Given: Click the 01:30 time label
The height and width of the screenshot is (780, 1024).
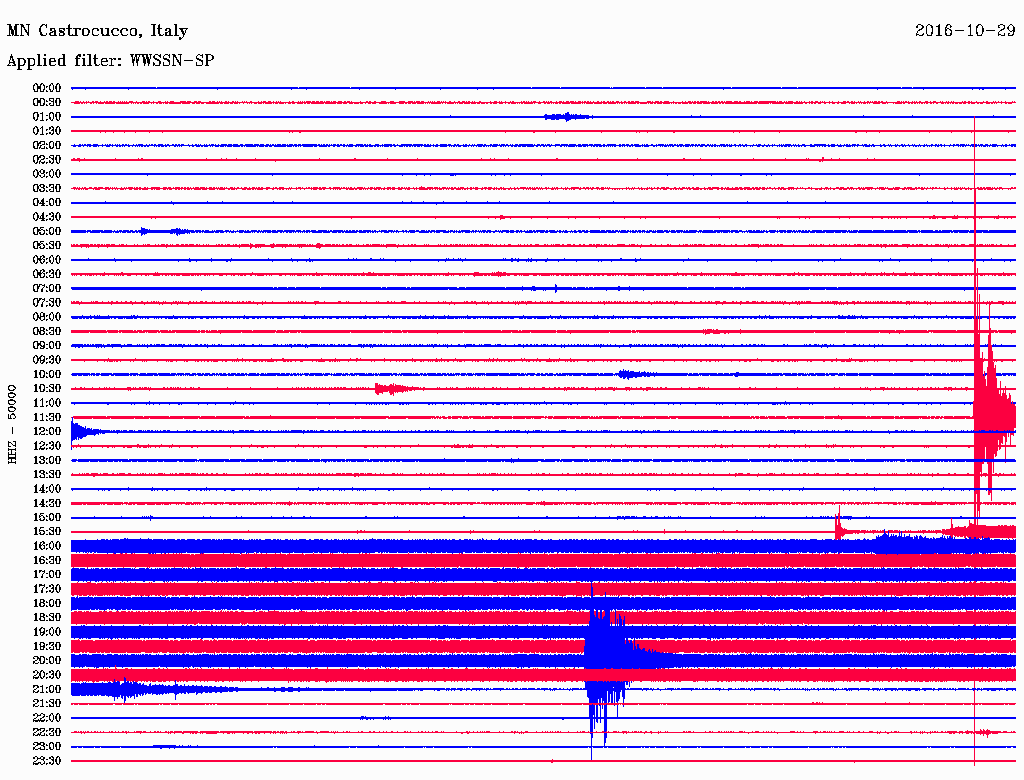Looking at the screenshot, I should pyautogui.click(x=47, y=131).
